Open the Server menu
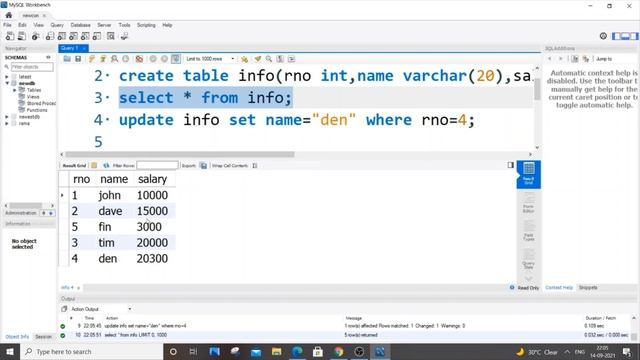Viewport: 640px width, 360px height. 104,25
